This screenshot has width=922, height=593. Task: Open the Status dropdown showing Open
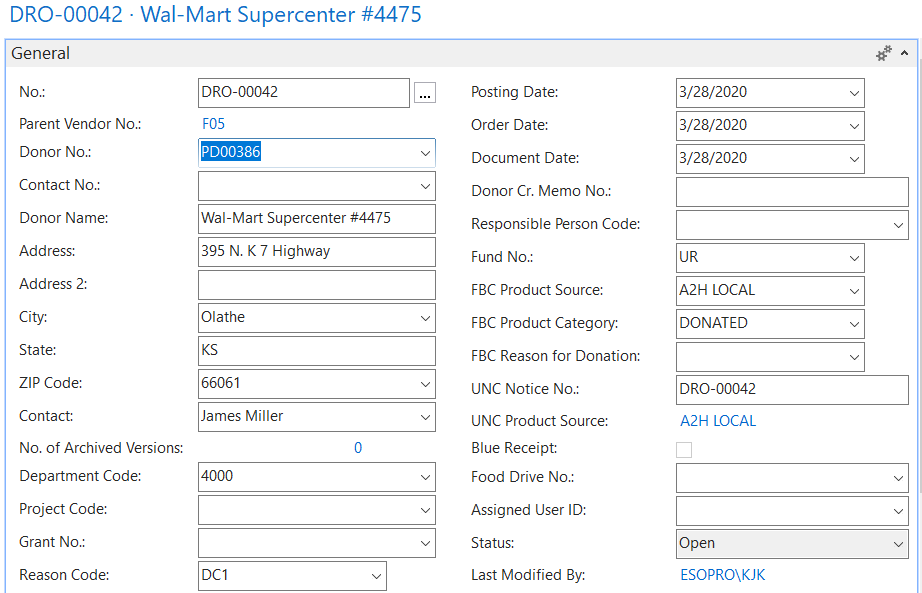tap(897, 544)
